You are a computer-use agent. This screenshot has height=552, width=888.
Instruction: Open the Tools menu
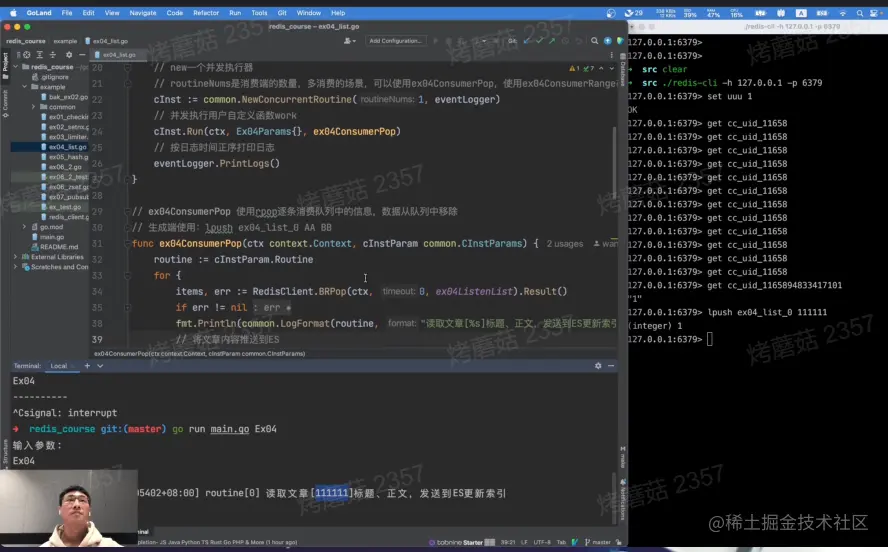259,12
